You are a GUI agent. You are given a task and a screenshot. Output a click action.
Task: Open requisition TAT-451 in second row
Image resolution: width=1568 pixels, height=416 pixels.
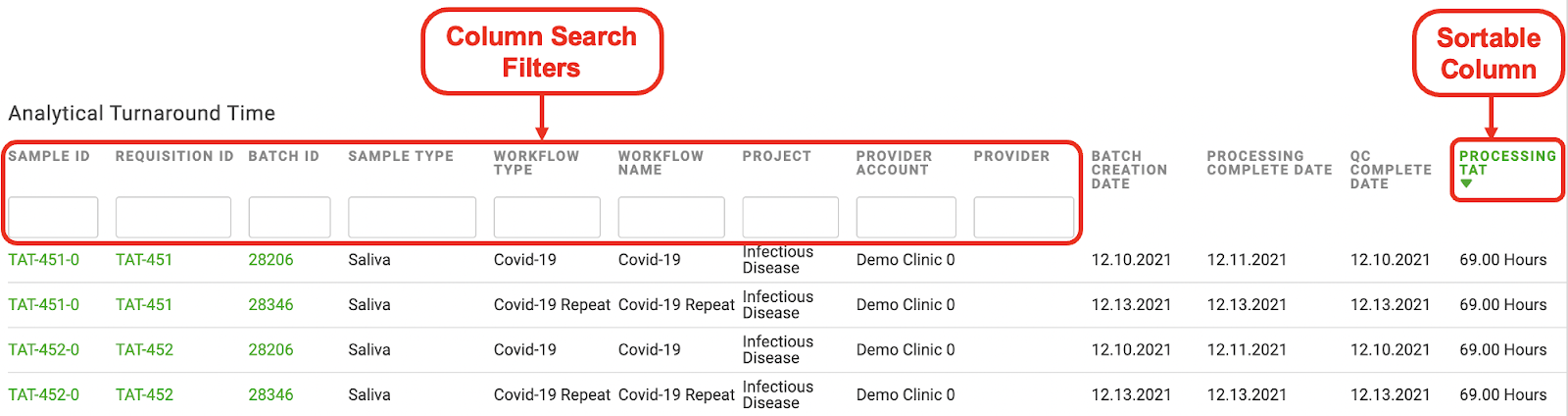(144, 305)
